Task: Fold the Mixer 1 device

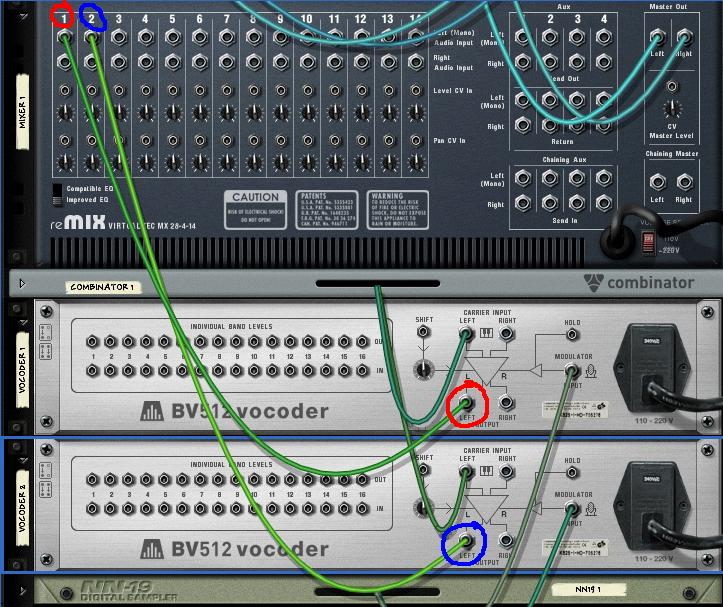Action: (24, 17)
